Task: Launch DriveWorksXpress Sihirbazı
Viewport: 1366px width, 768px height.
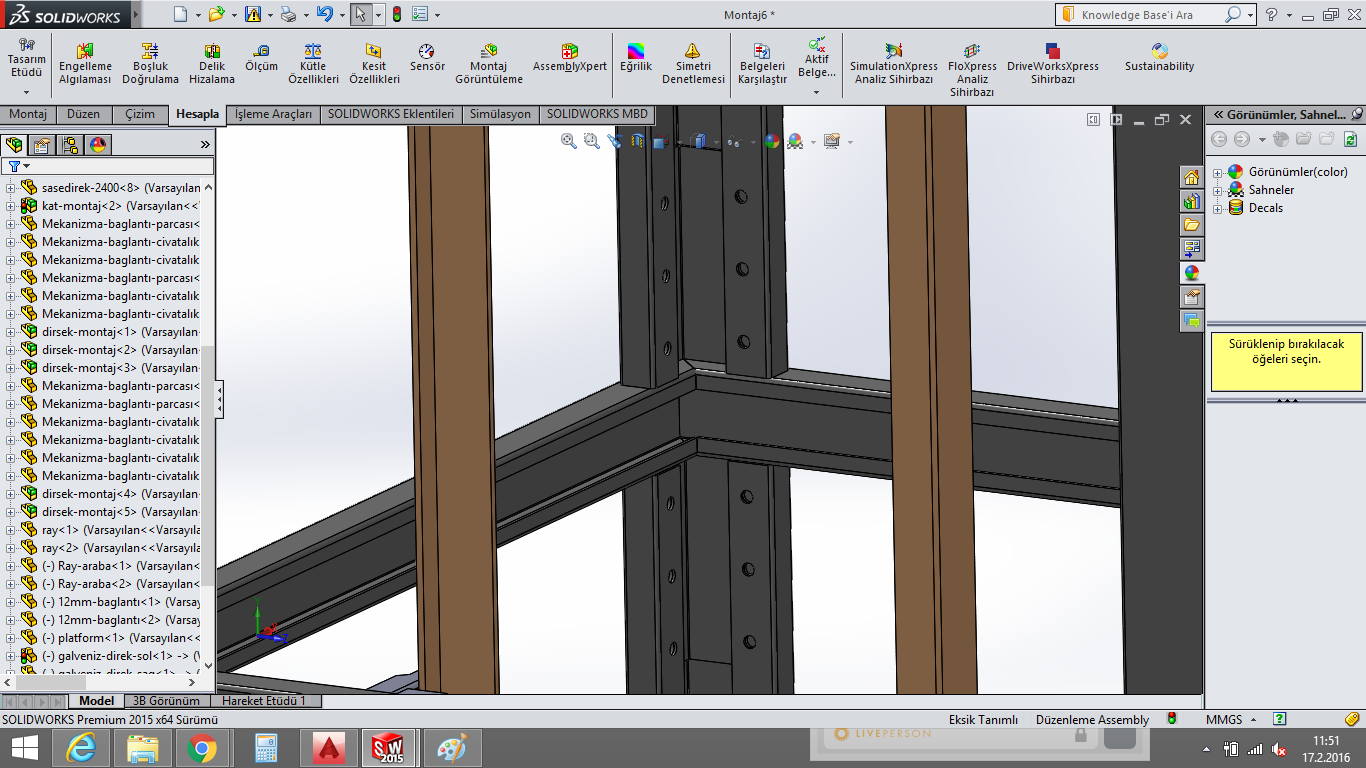Action: point(1052,64)
